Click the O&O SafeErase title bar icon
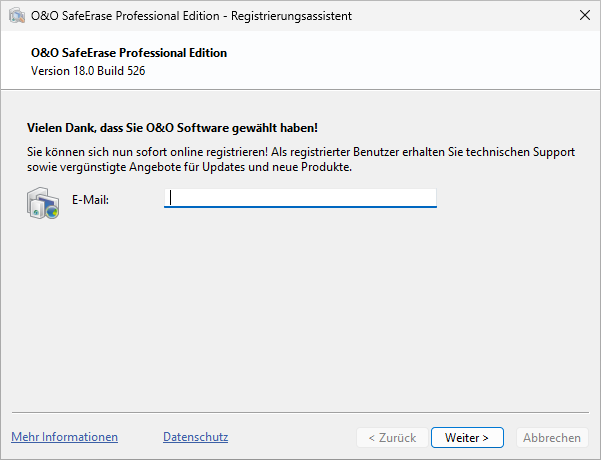The height and width of the screenshot is (460, 601). pyautogui.click(x=16, y=16)
